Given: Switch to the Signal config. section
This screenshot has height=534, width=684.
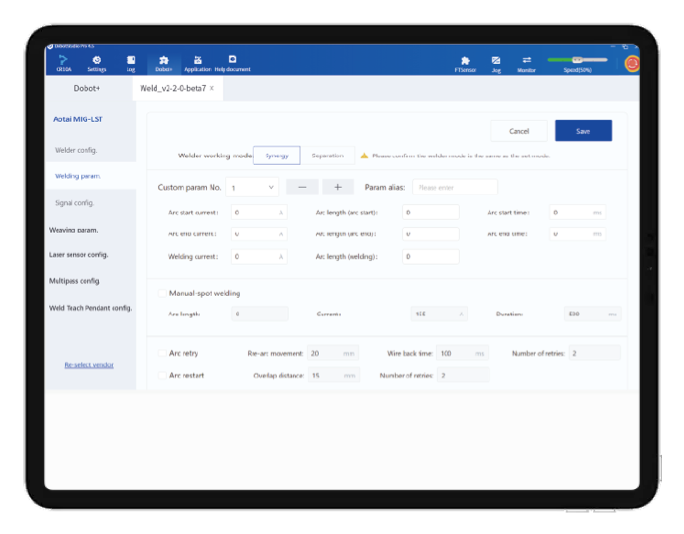Looking at the screenshot, I should pos(75,203).
